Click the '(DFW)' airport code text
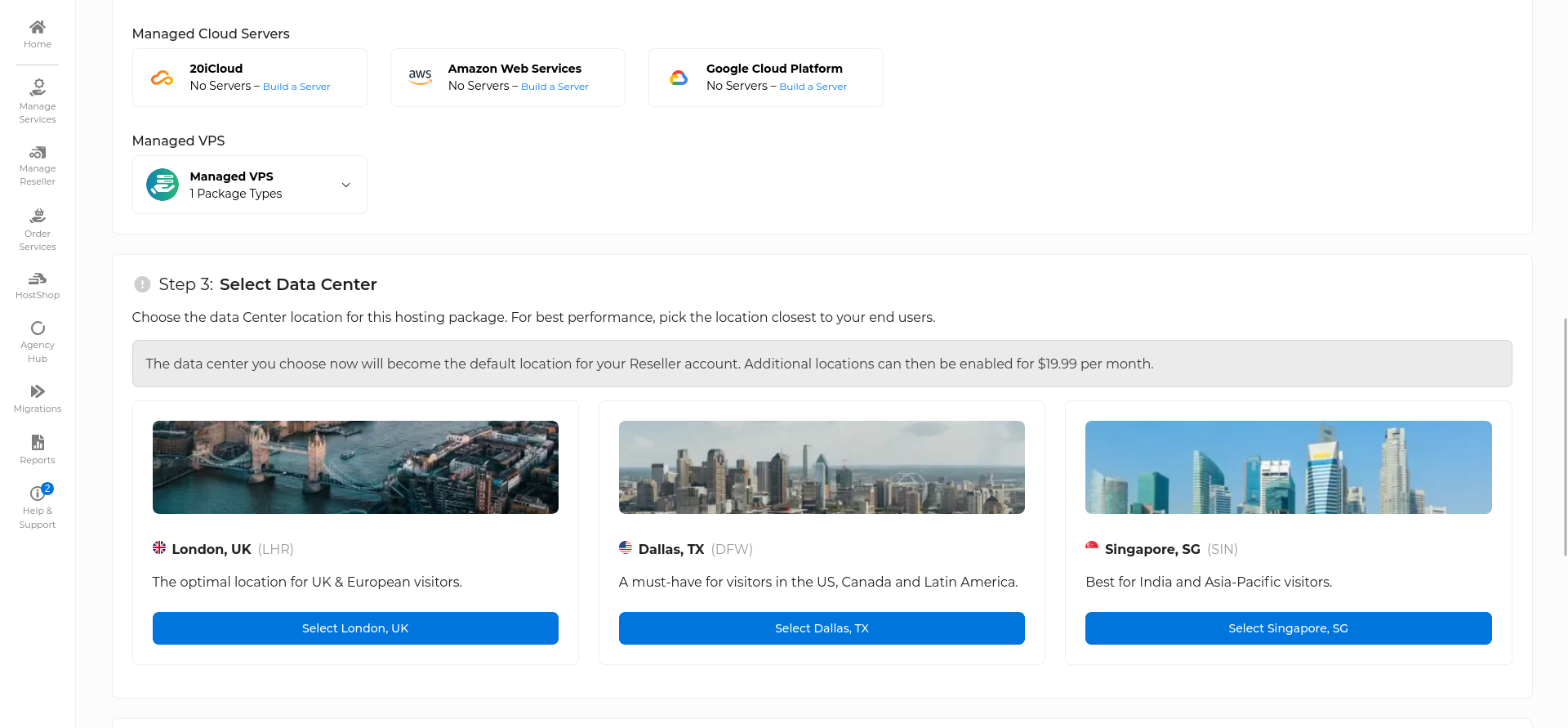Image resolution: width=1568 pixels, height=728 pixels. 732,549
